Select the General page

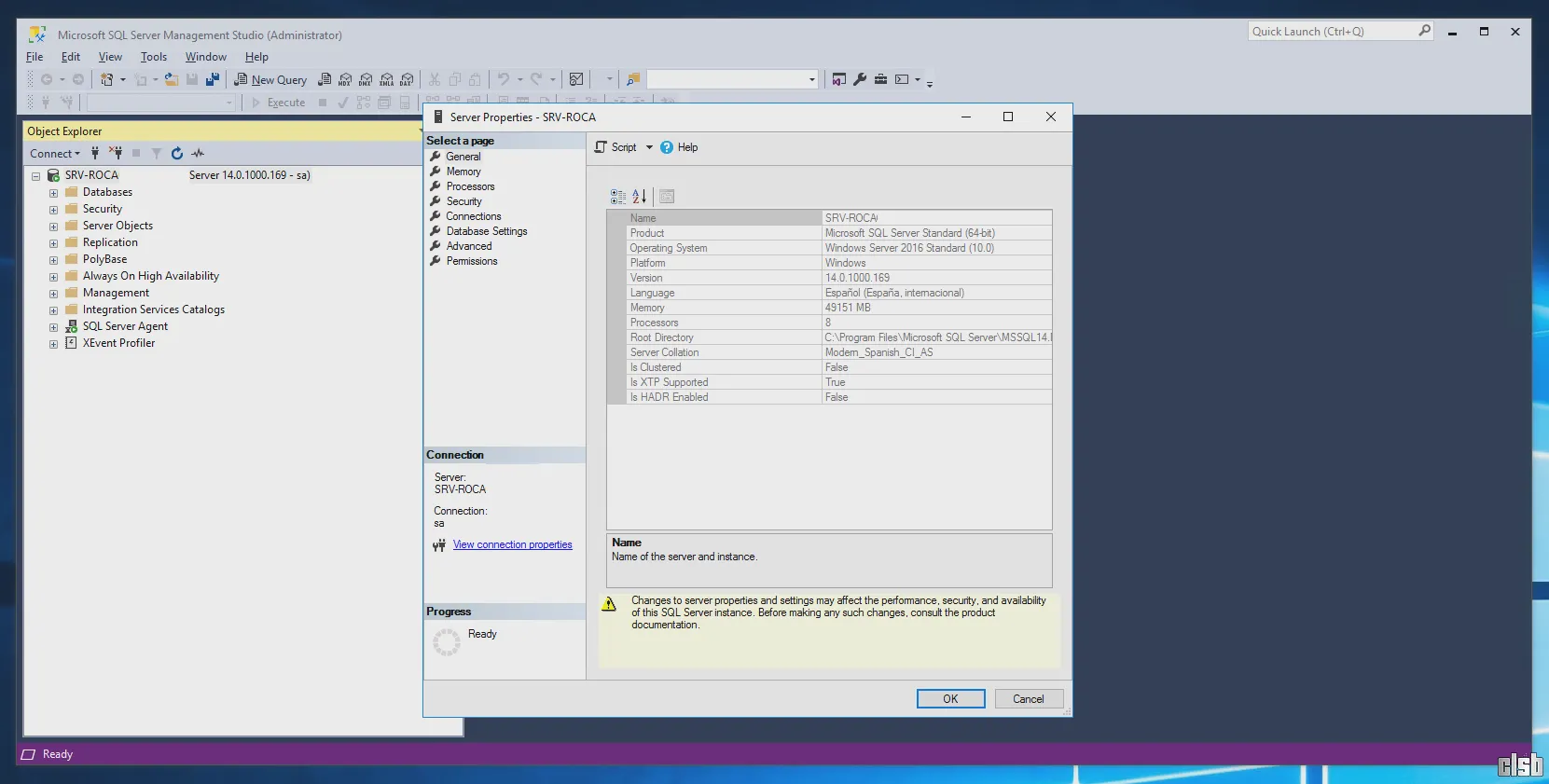click(x=463, y=157)
